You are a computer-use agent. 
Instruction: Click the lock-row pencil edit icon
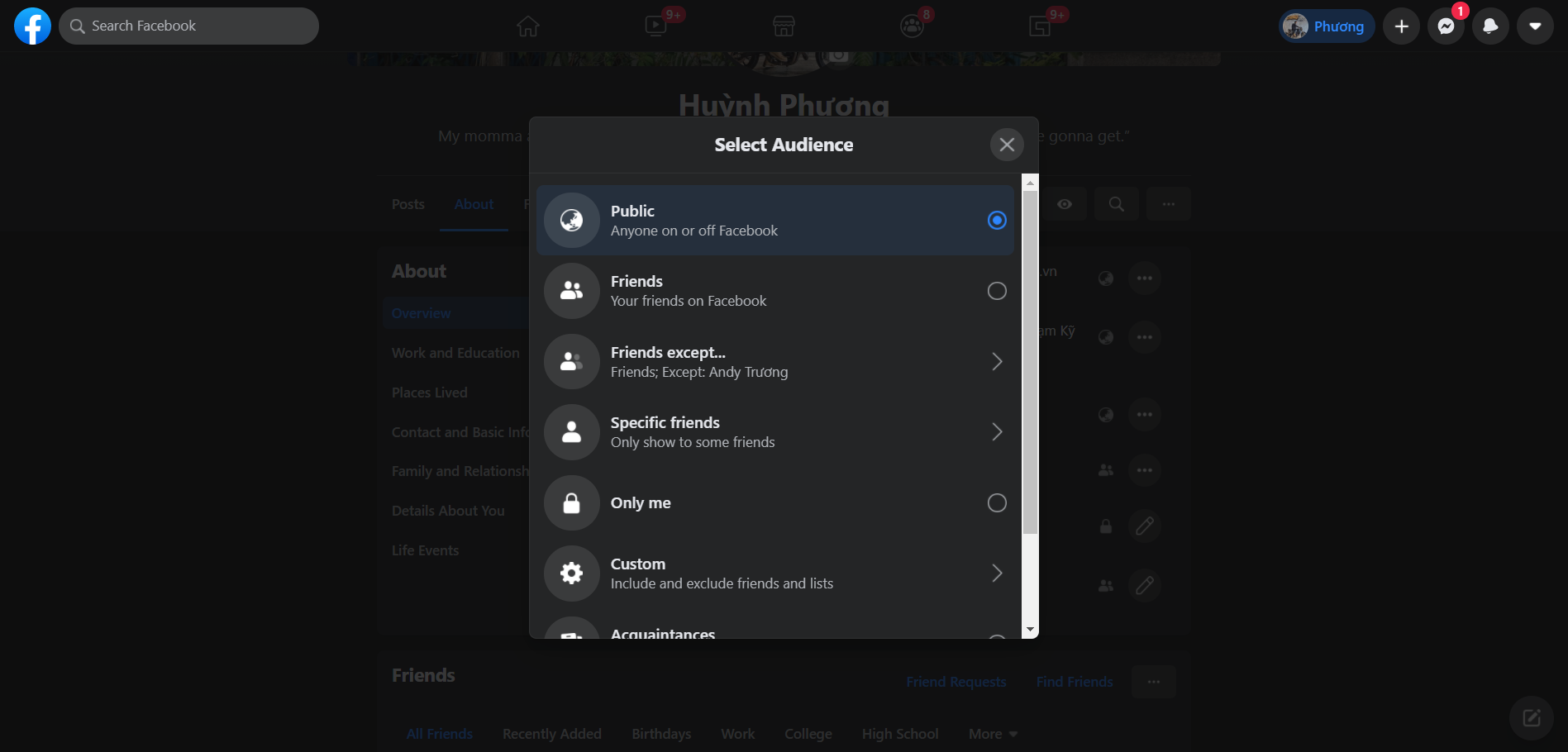1145,526
